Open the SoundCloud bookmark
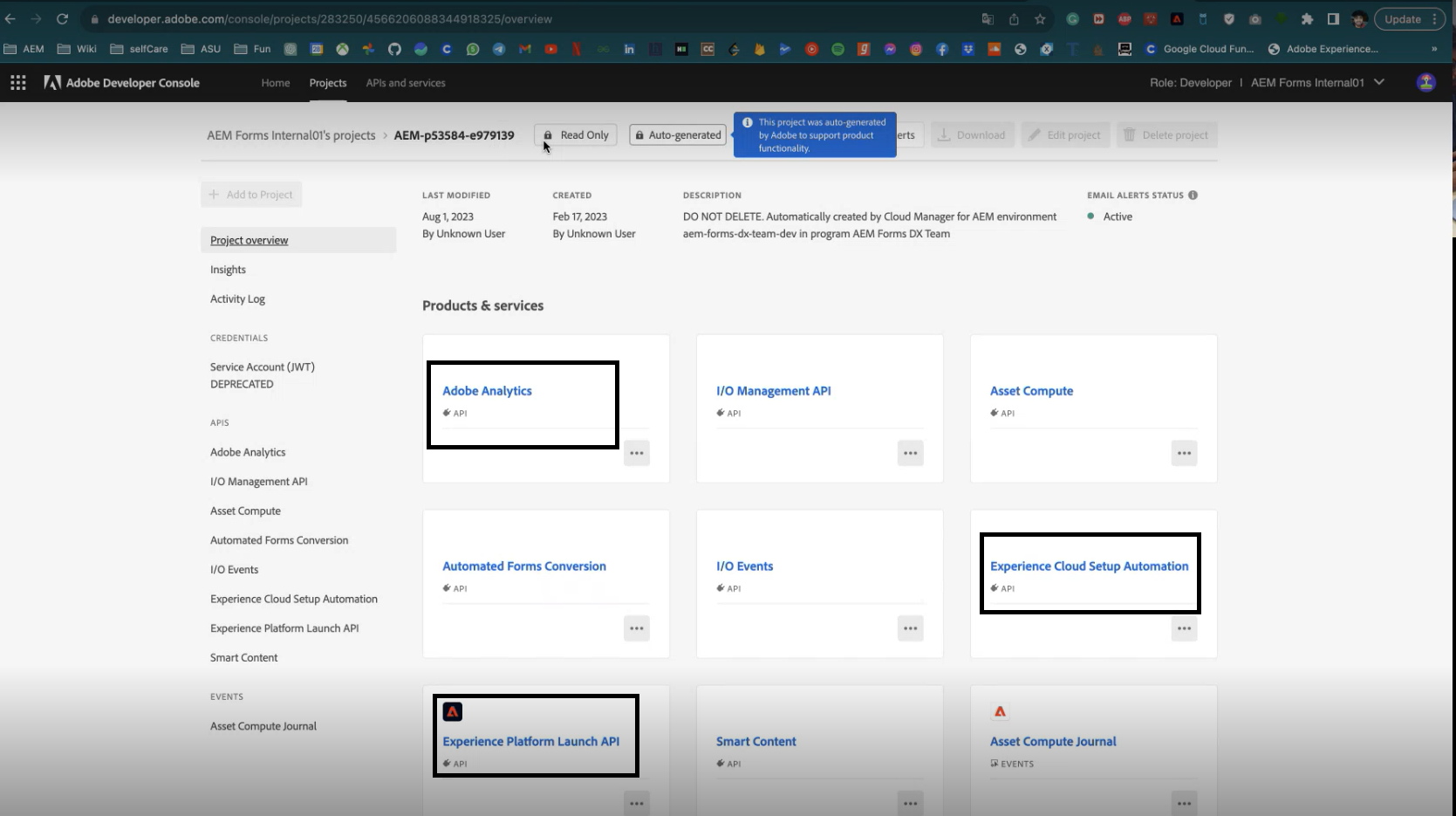Image resolution: width=1456 pixels, height=816 pixels. 995,49
